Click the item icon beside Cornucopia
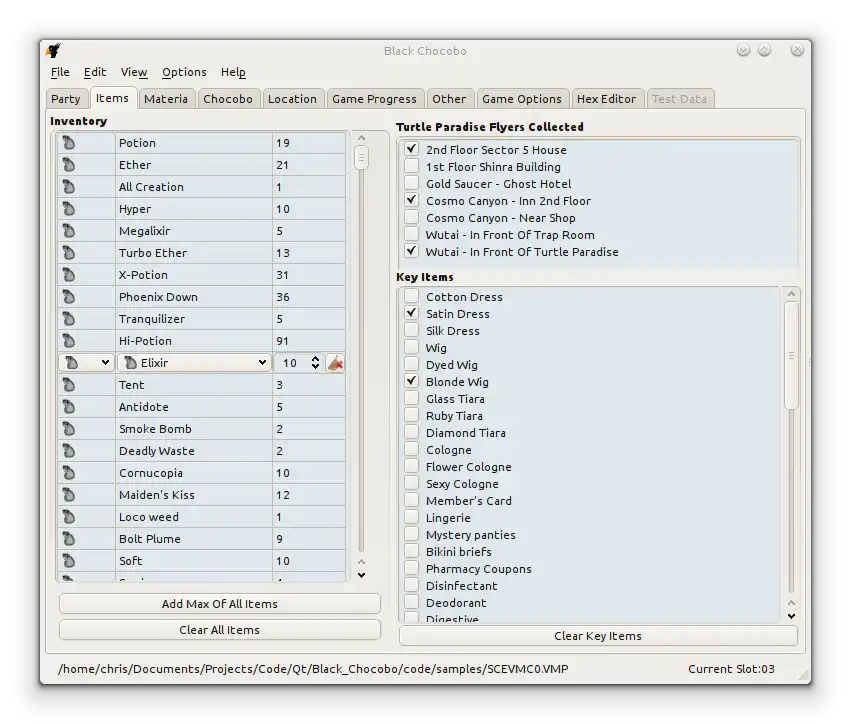Screen dimensions: 851x724 coord(68,473)
